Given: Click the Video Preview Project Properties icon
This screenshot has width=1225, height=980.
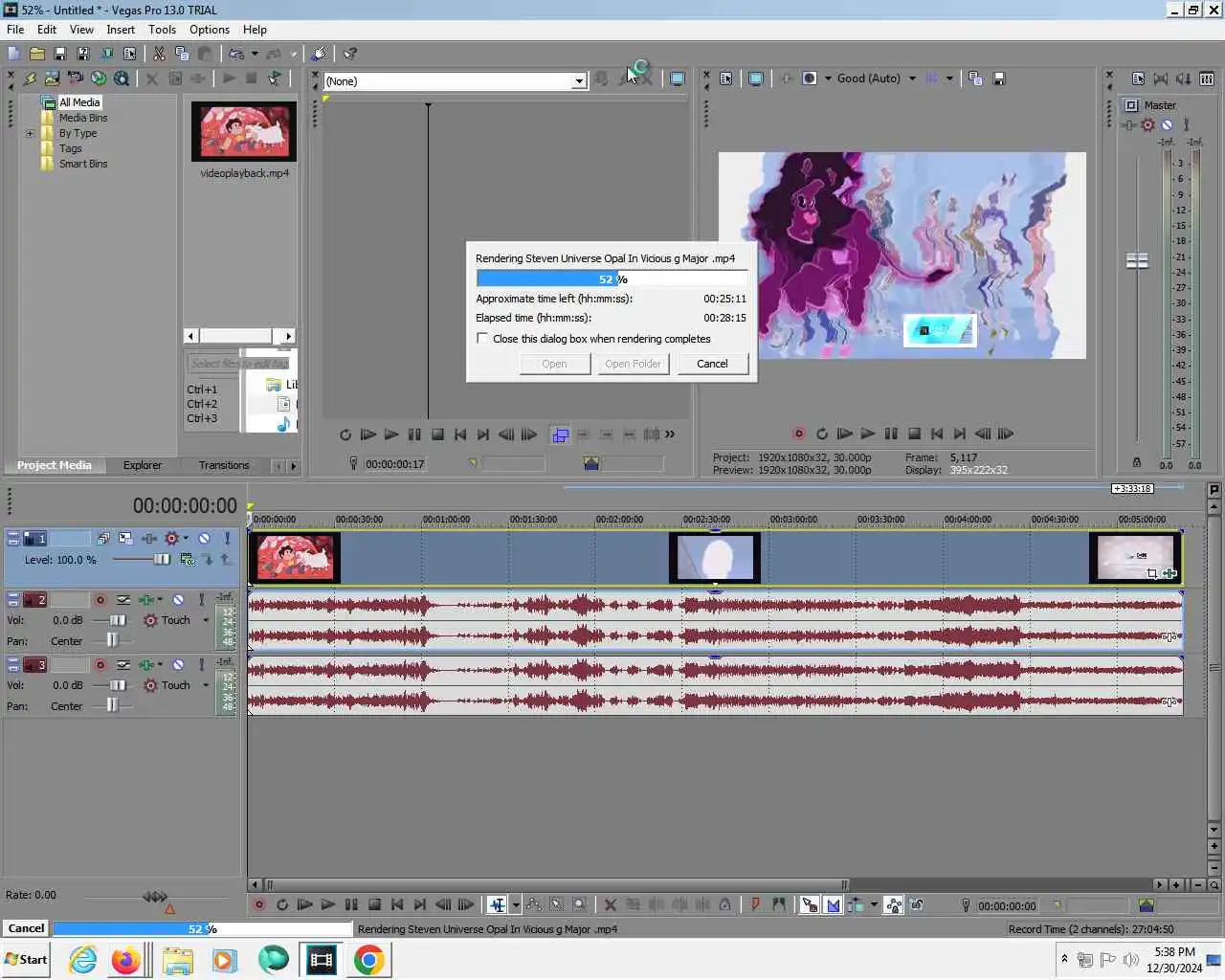Looking at the screenshot, I should pos(725,78).
